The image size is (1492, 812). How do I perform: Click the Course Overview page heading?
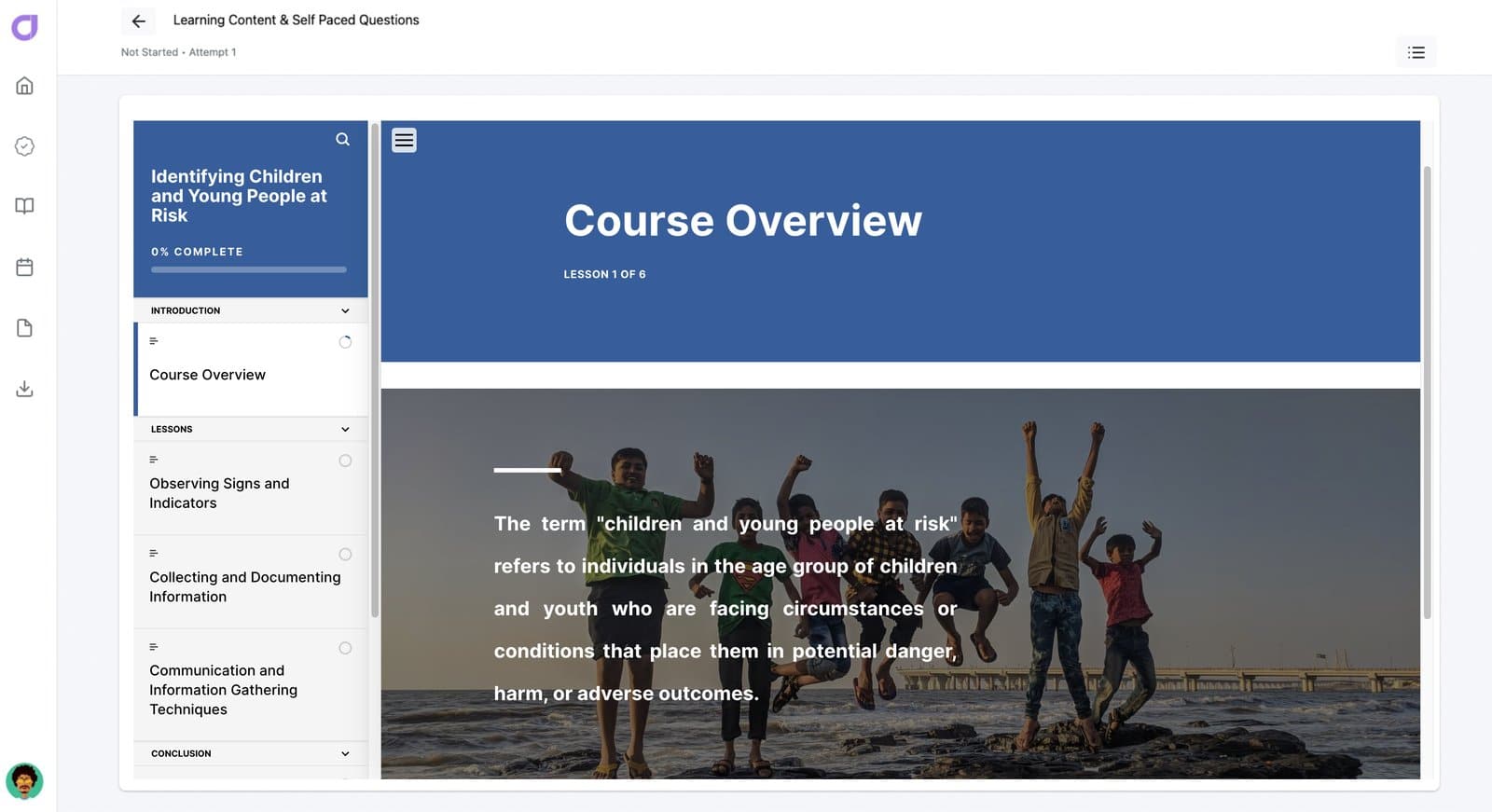click(x=743, y=221)
